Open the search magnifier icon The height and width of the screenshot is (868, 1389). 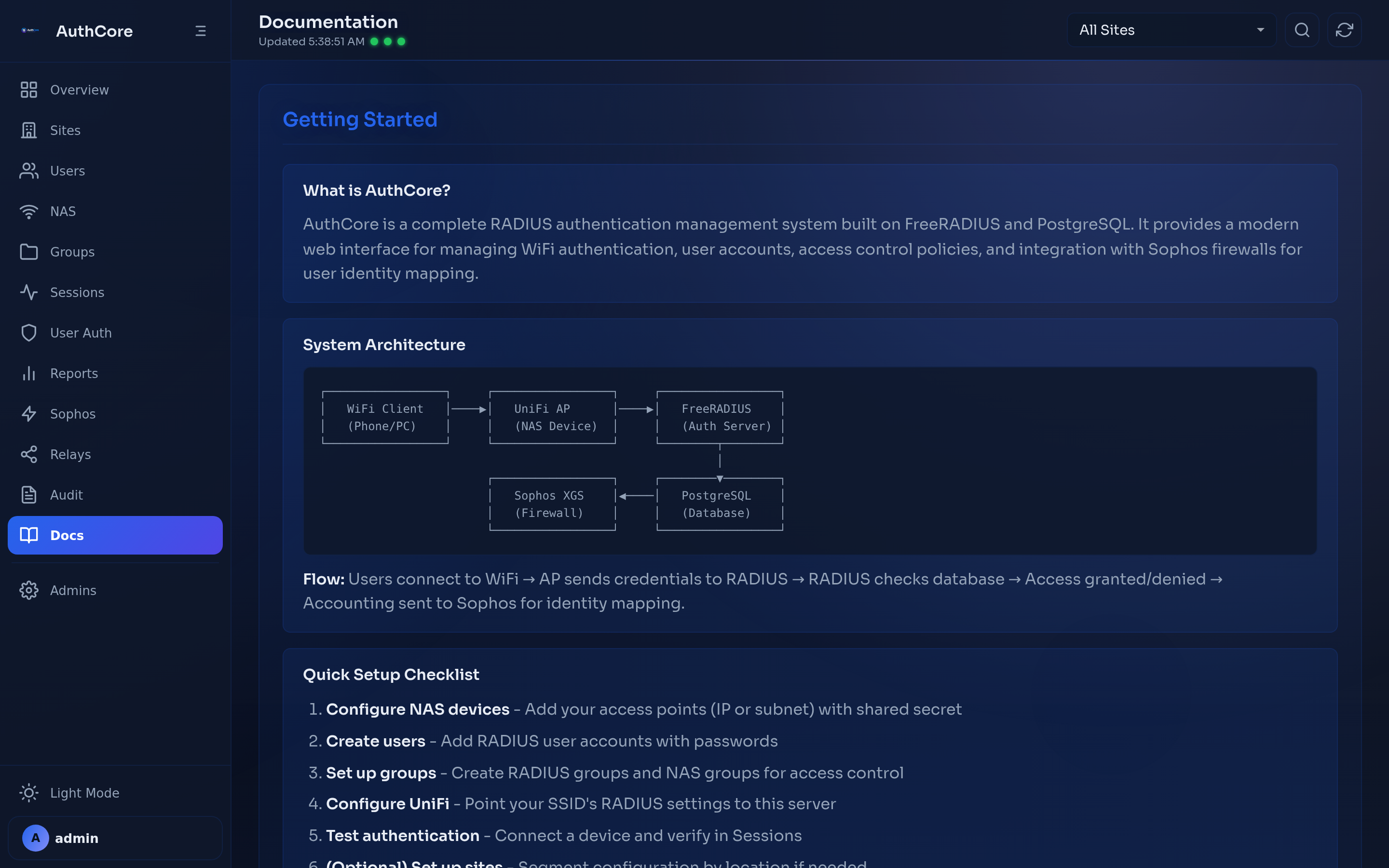pyautogui.click(x=1302, y=30)
